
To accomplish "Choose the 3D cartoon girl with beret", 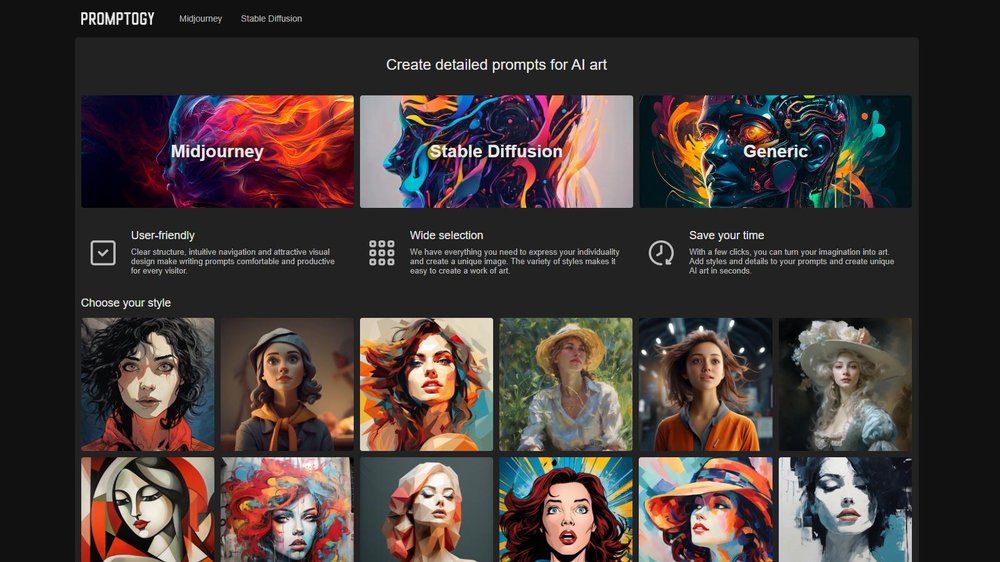I will (287, 385).
